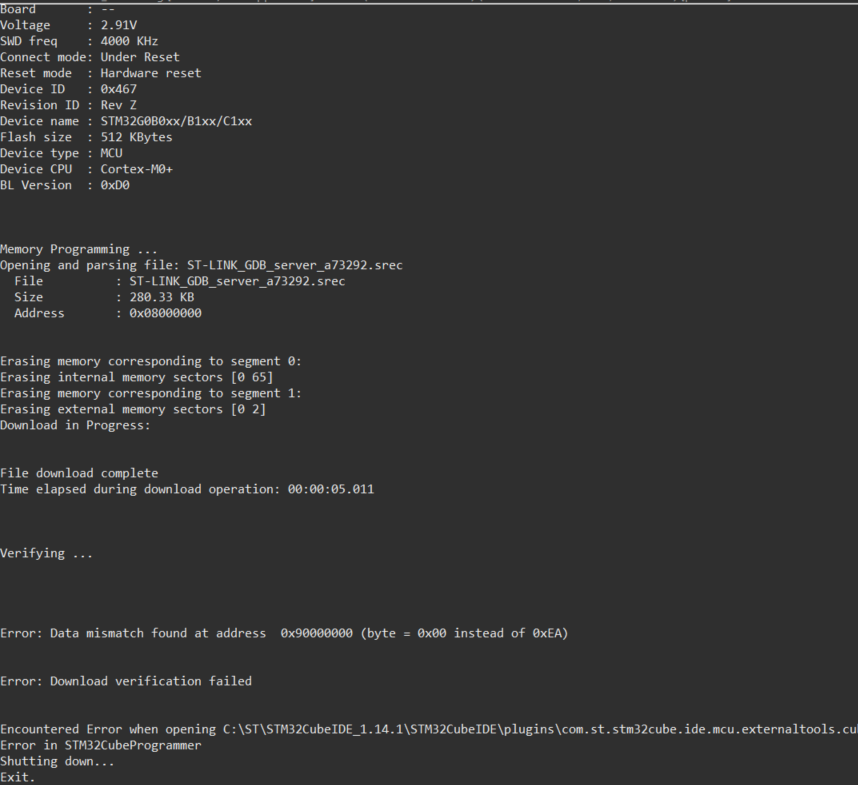Viewport: 858px width, 785px height.
Task: Click the 'Opening and parsing file' line
Action: coord(201,265)
